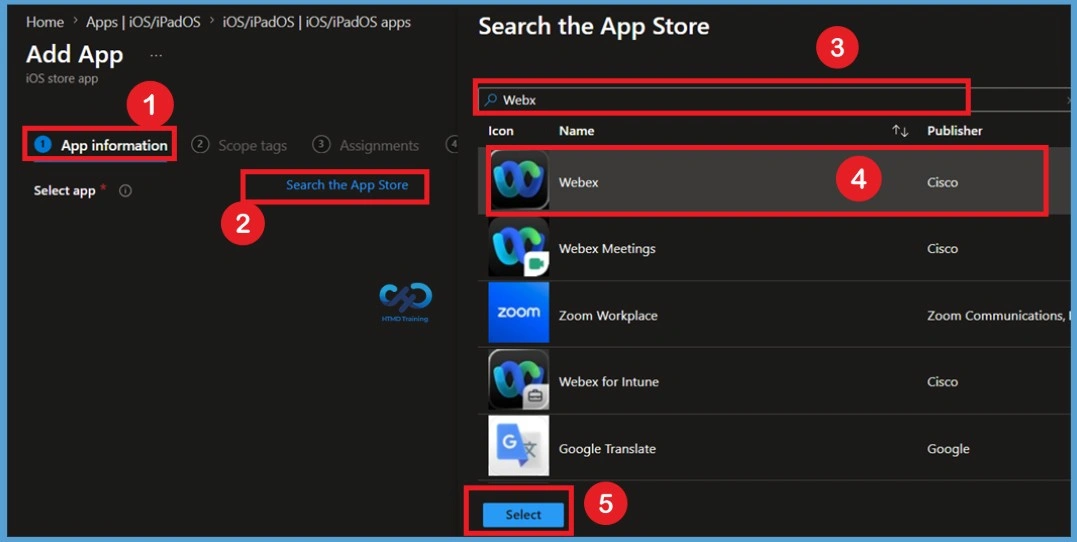Select the Google Translate name text

[607, 449]
